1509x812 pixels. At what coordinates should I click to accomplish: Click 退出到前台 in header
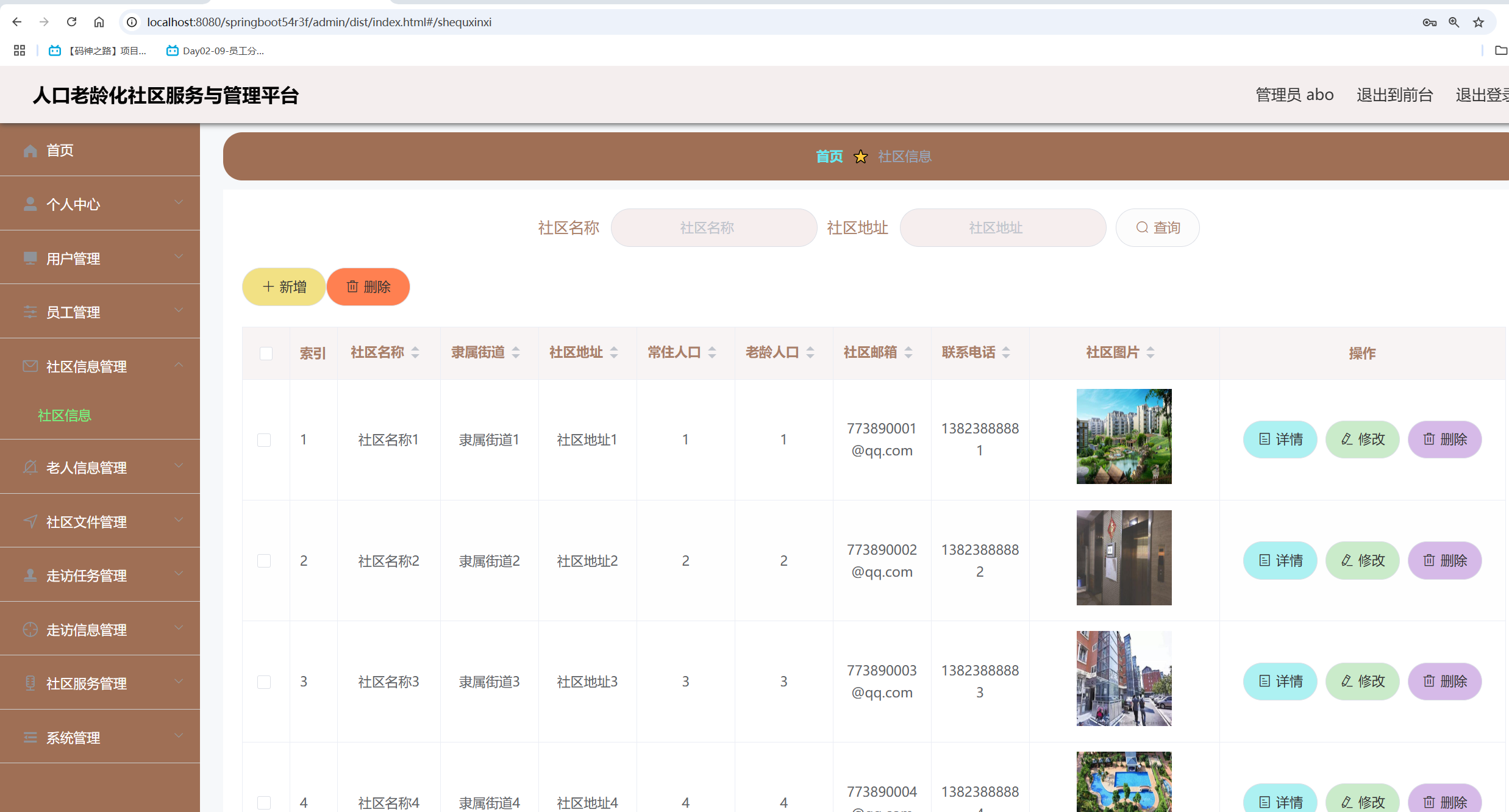point(1394,95)
